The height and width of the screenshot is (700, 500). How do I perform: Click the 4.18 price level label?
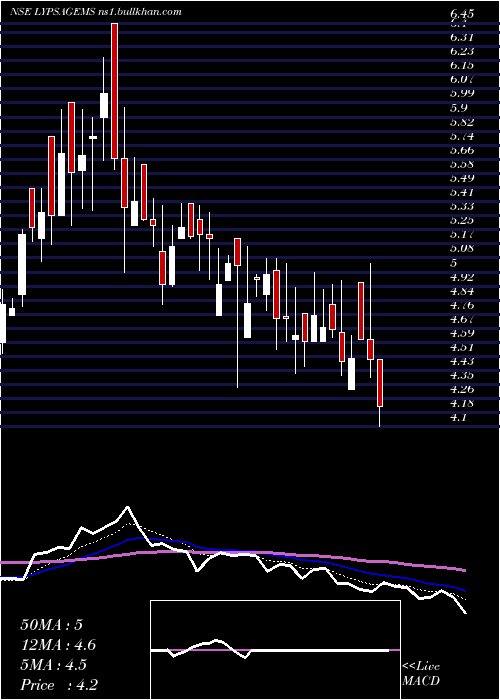tap(462, 404)
